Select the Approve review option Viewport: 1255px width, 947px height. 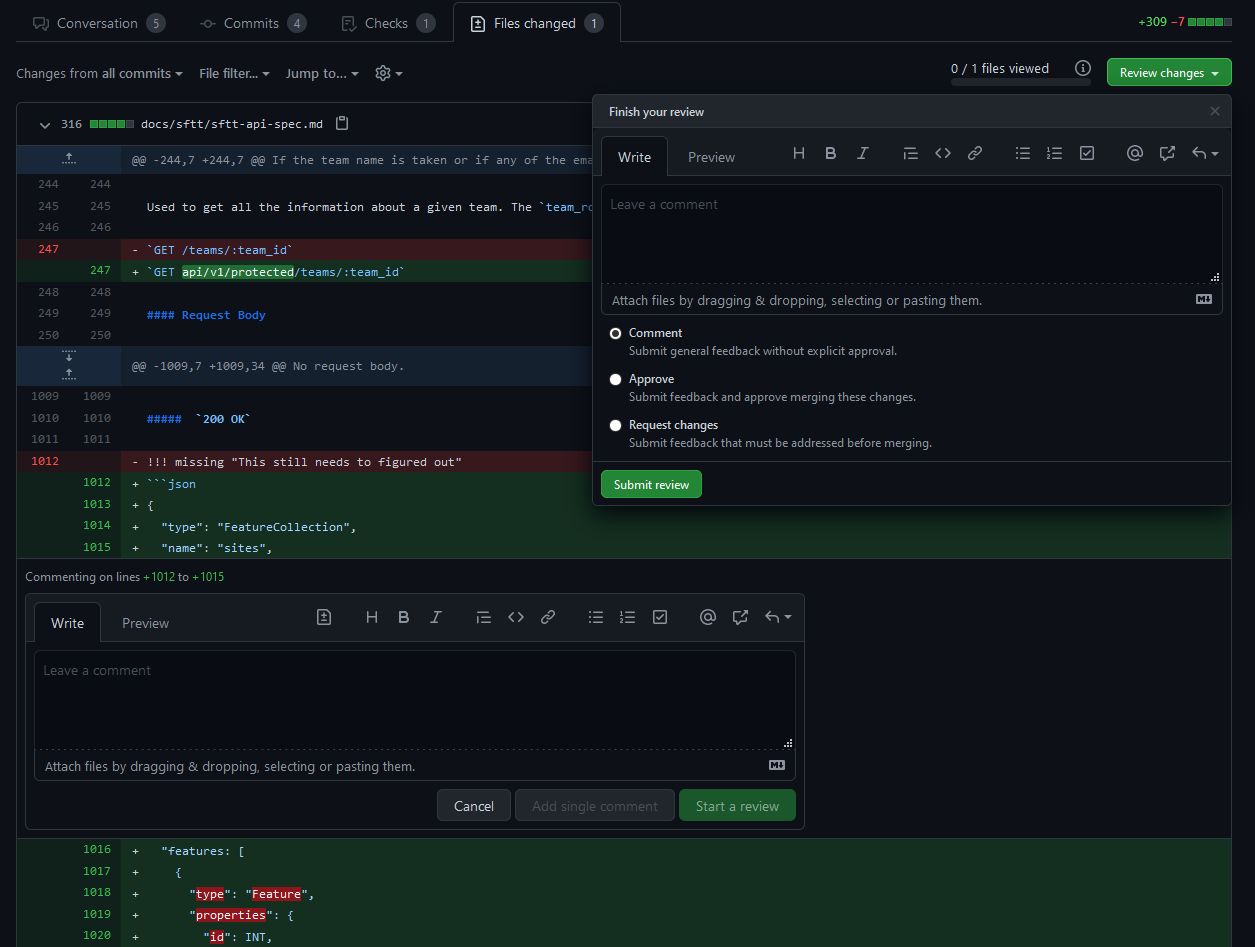pos(615,379)
